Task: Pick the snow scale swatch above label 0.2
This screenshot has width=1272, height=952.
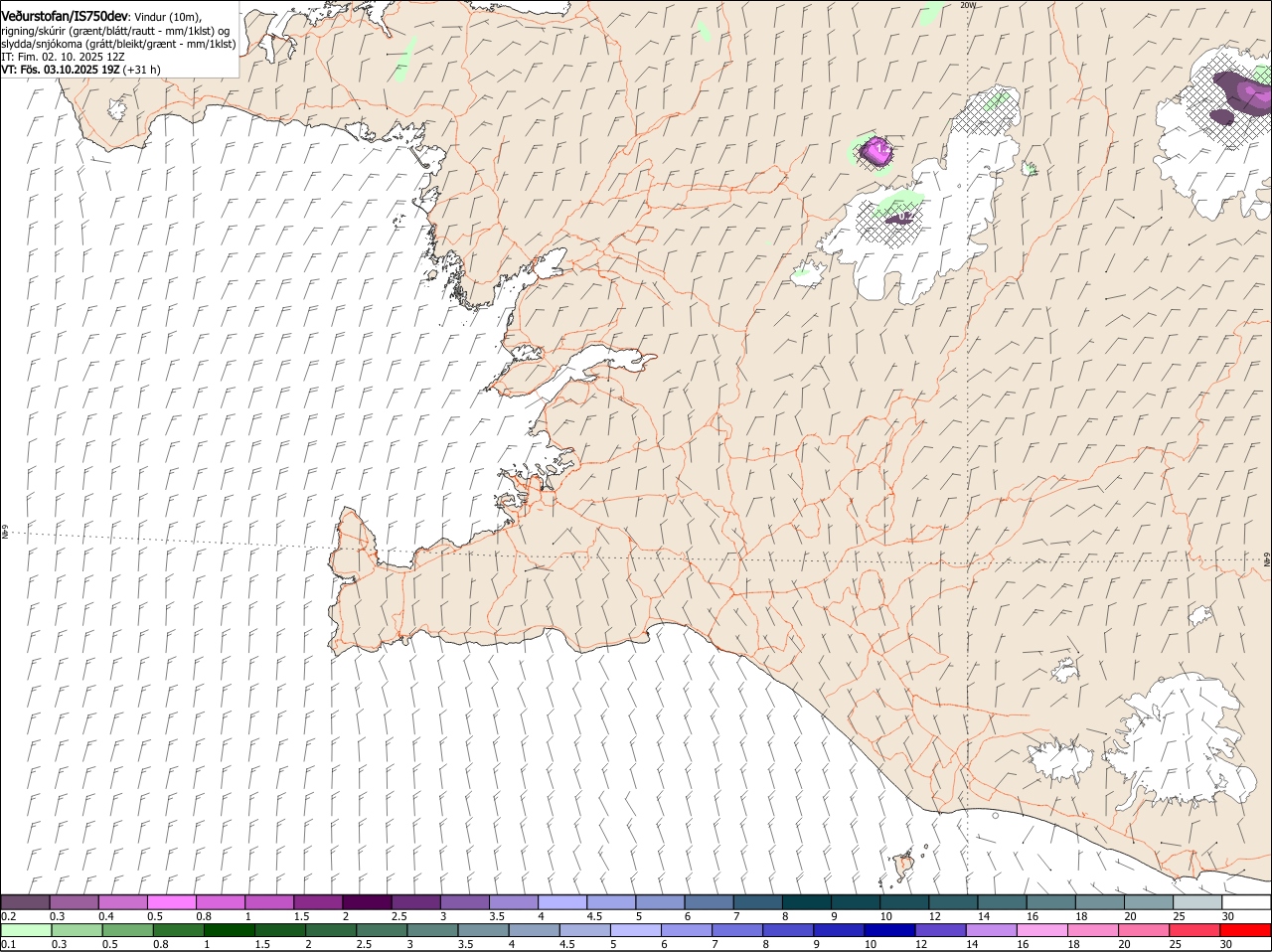Action: click(25, 901)
